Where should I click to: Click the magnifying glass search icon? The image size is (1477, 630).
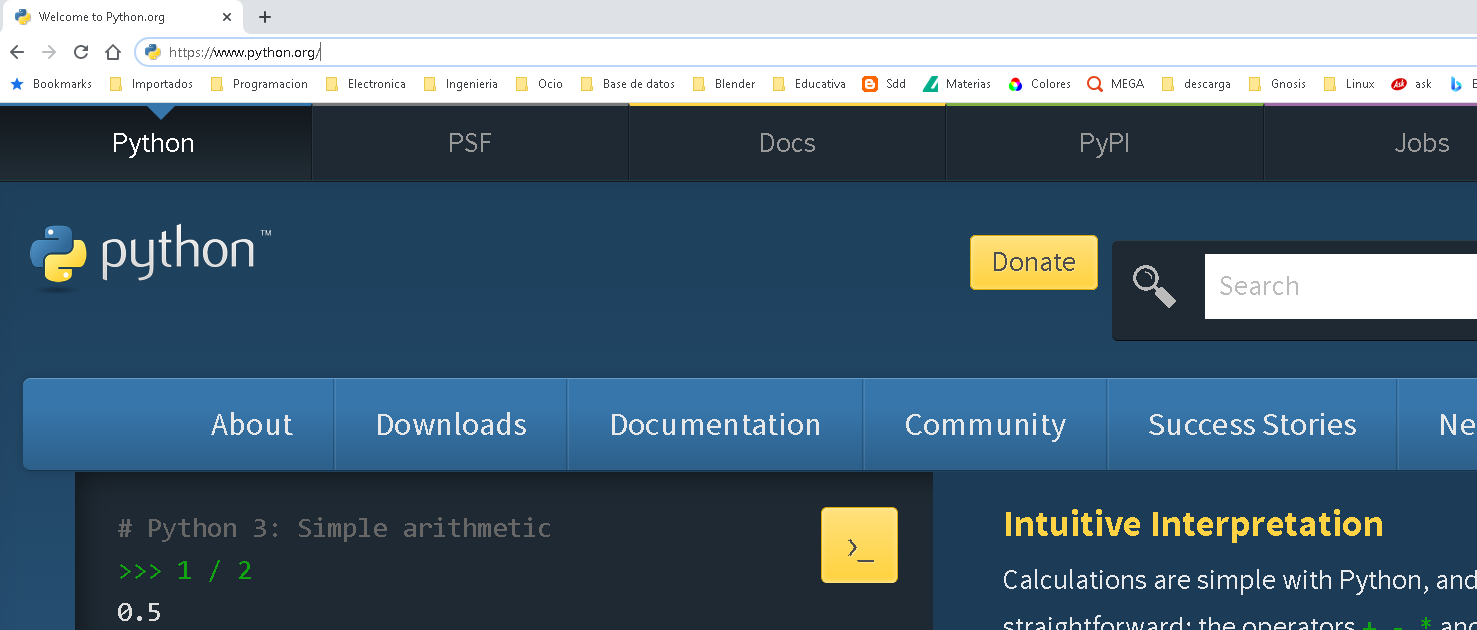pyautogui.click(x=1153, y=286)
